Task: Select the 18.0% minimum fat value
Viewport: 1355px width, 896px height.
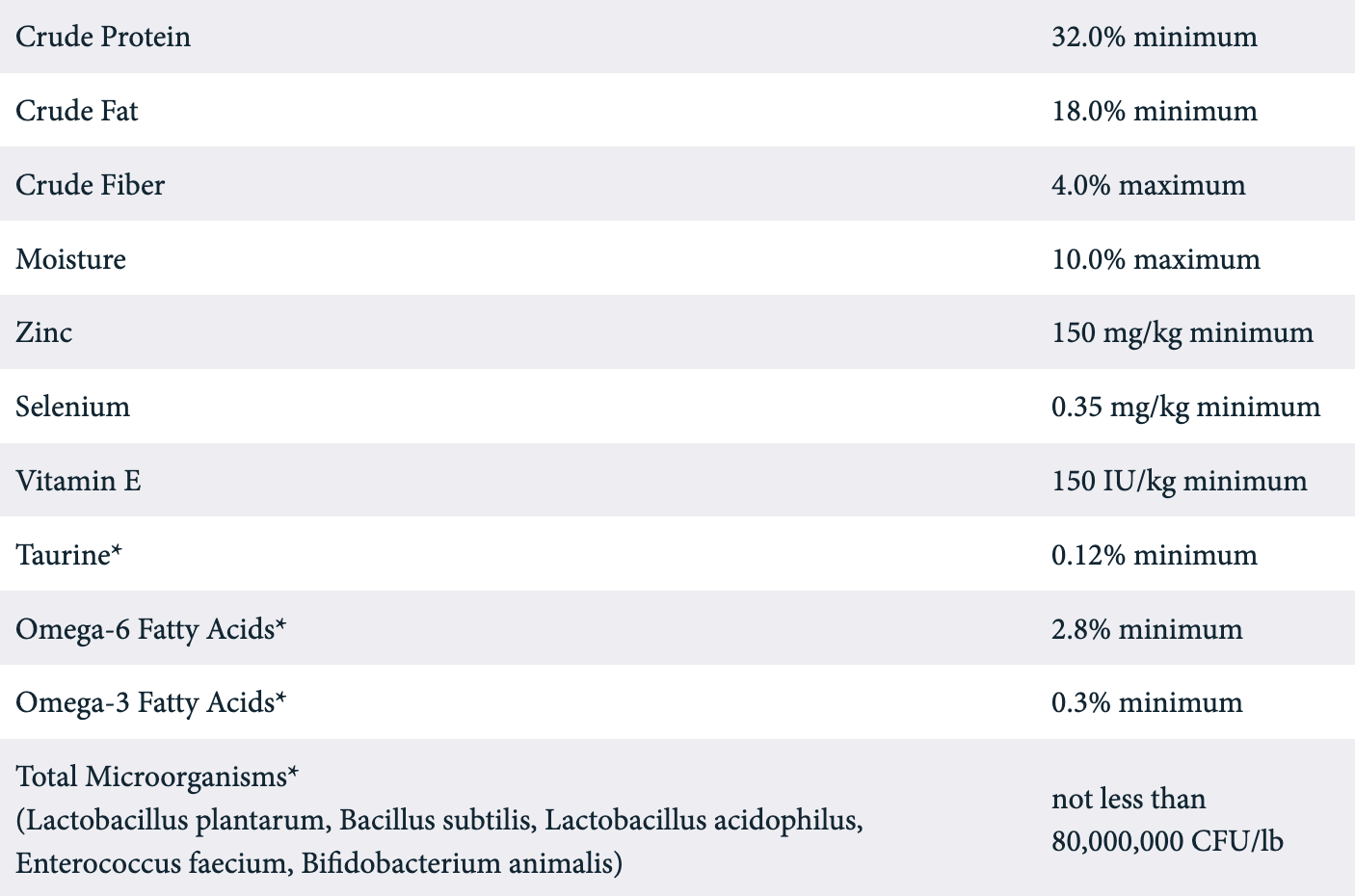Action: click(x=1154, y=111)
